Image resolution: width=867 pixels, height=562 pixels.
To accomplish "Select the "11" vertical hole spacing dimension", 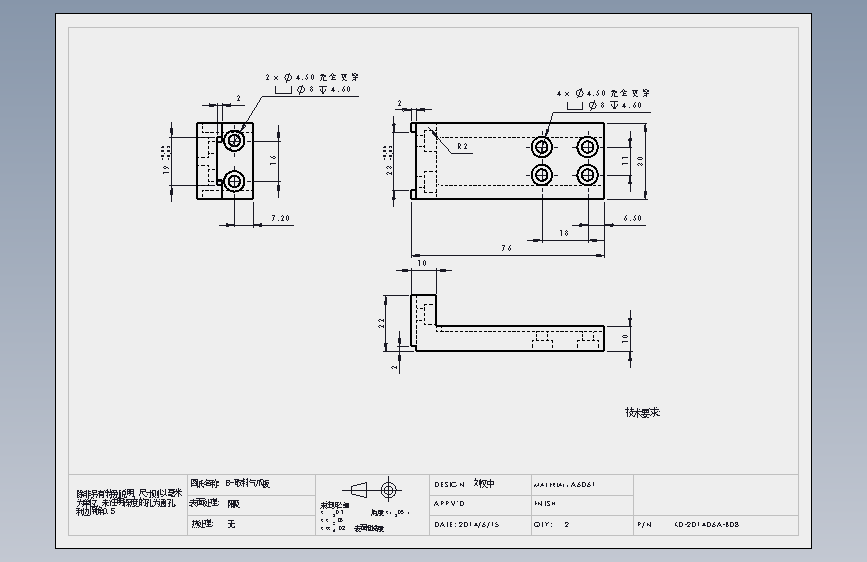I will pyautogui.click(x=625, y=160).
